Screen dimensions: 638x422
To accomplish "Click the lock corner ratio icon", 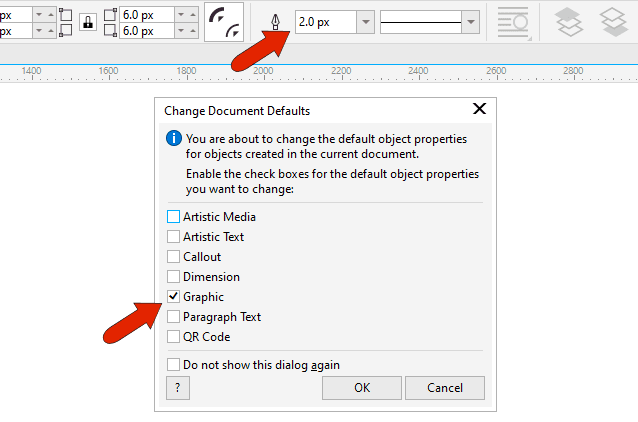I will 88,22.
